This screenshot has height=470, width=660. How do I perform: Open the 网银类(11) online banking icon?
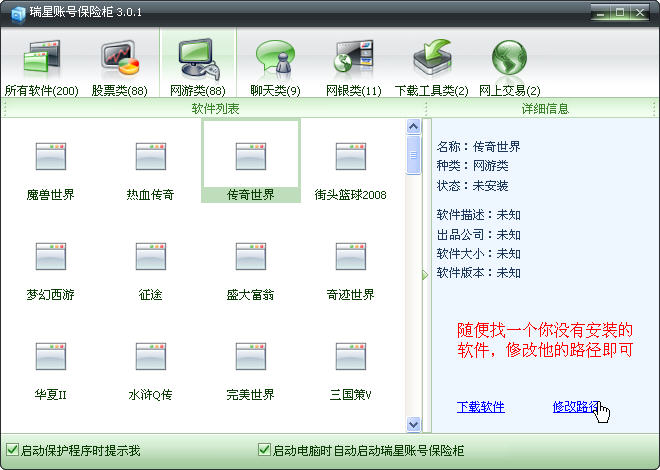pyautogui.click(x=354, y=58)
